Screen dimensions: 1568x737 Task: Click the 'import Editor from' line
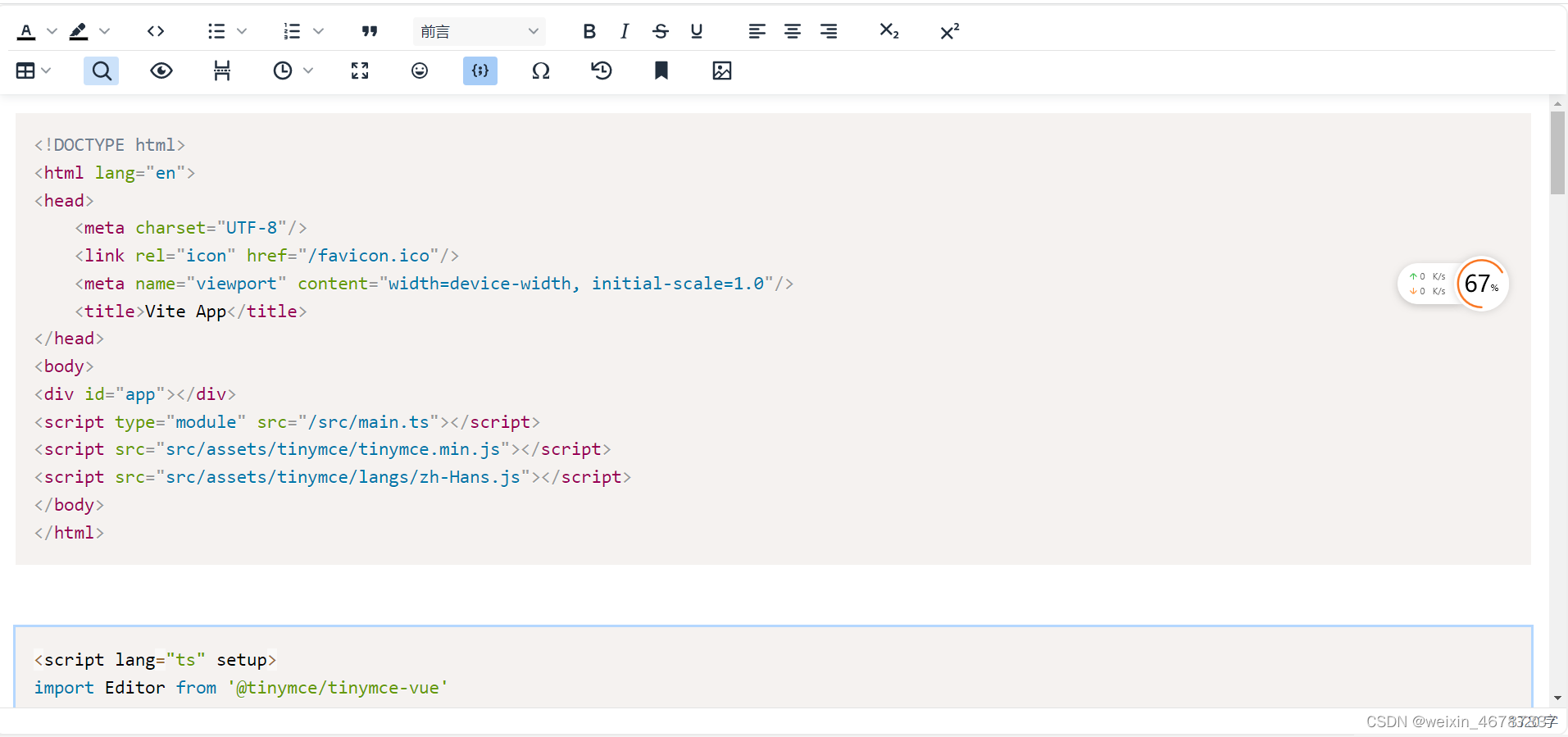tap(241, 688)
